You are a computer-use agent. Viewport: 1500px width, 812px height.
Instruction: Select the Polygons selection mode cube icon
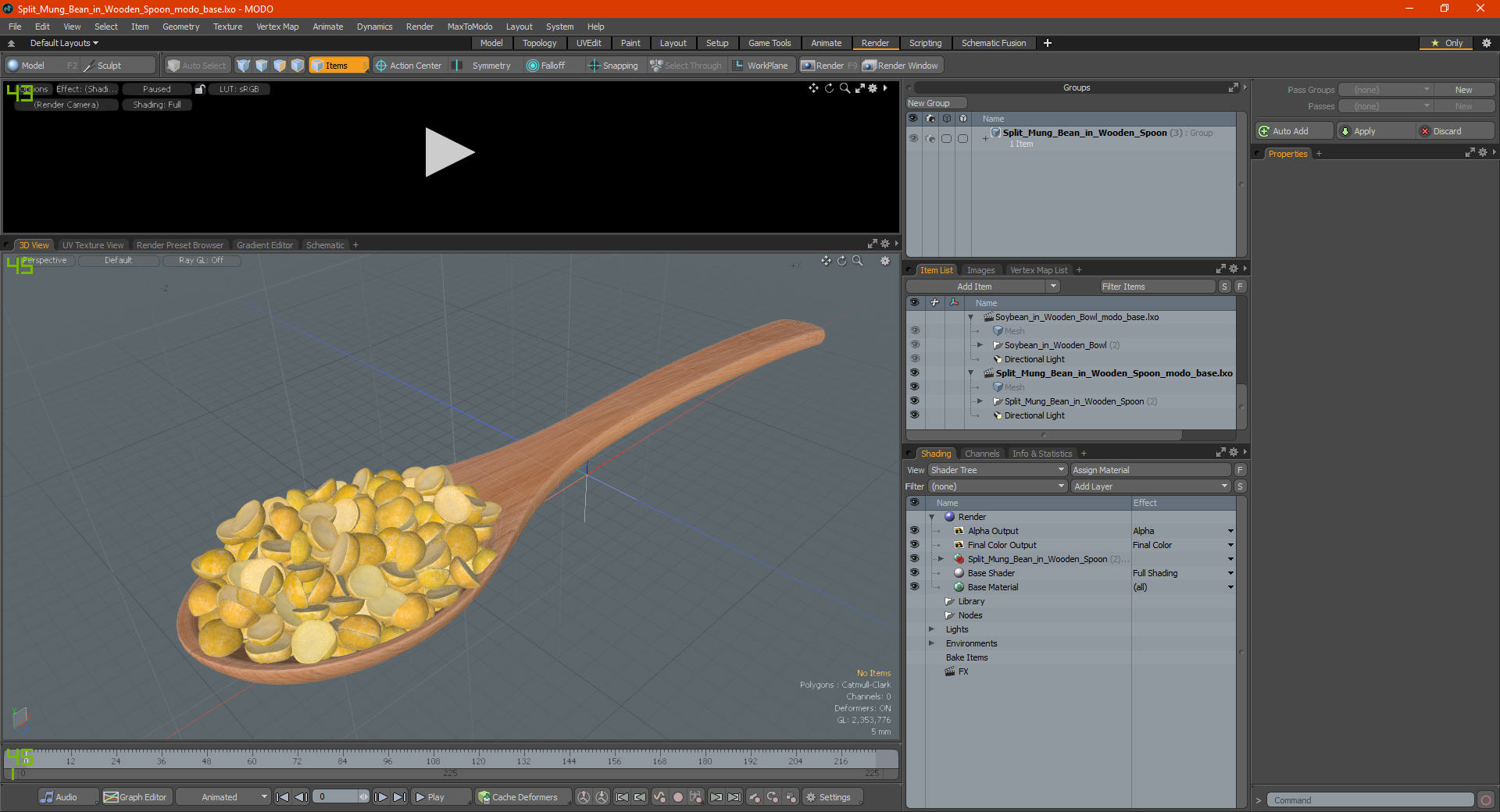point(280,66)
